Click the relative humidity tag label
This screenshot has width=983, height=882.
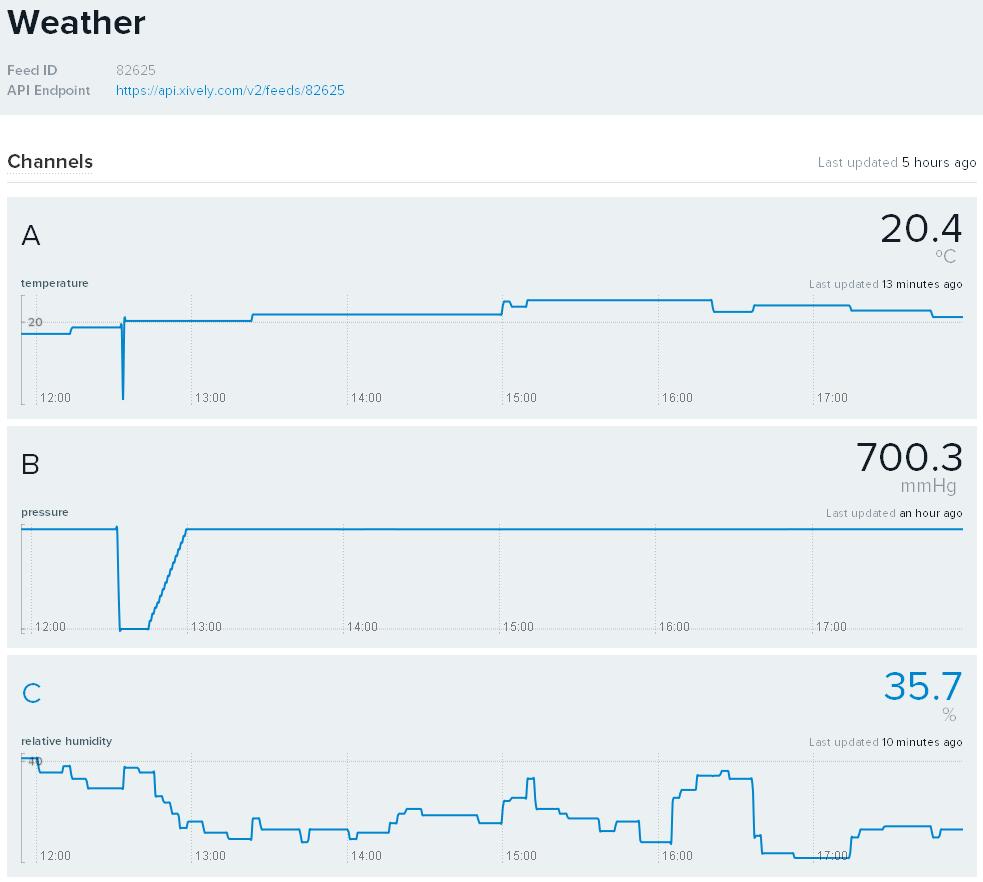click(66, 741)
